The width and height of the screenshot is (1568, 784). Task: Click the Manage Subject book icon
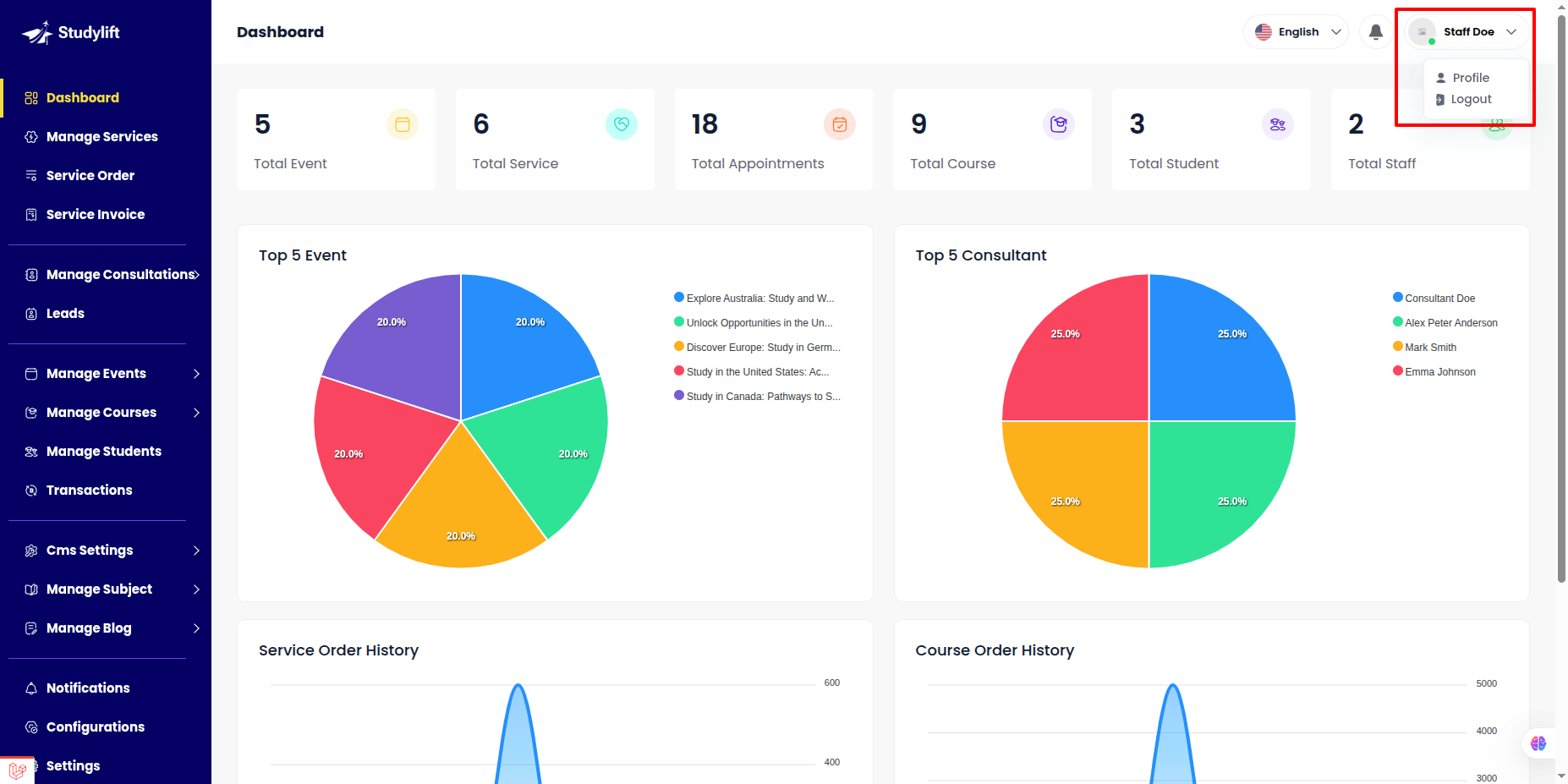coord(31,589)
